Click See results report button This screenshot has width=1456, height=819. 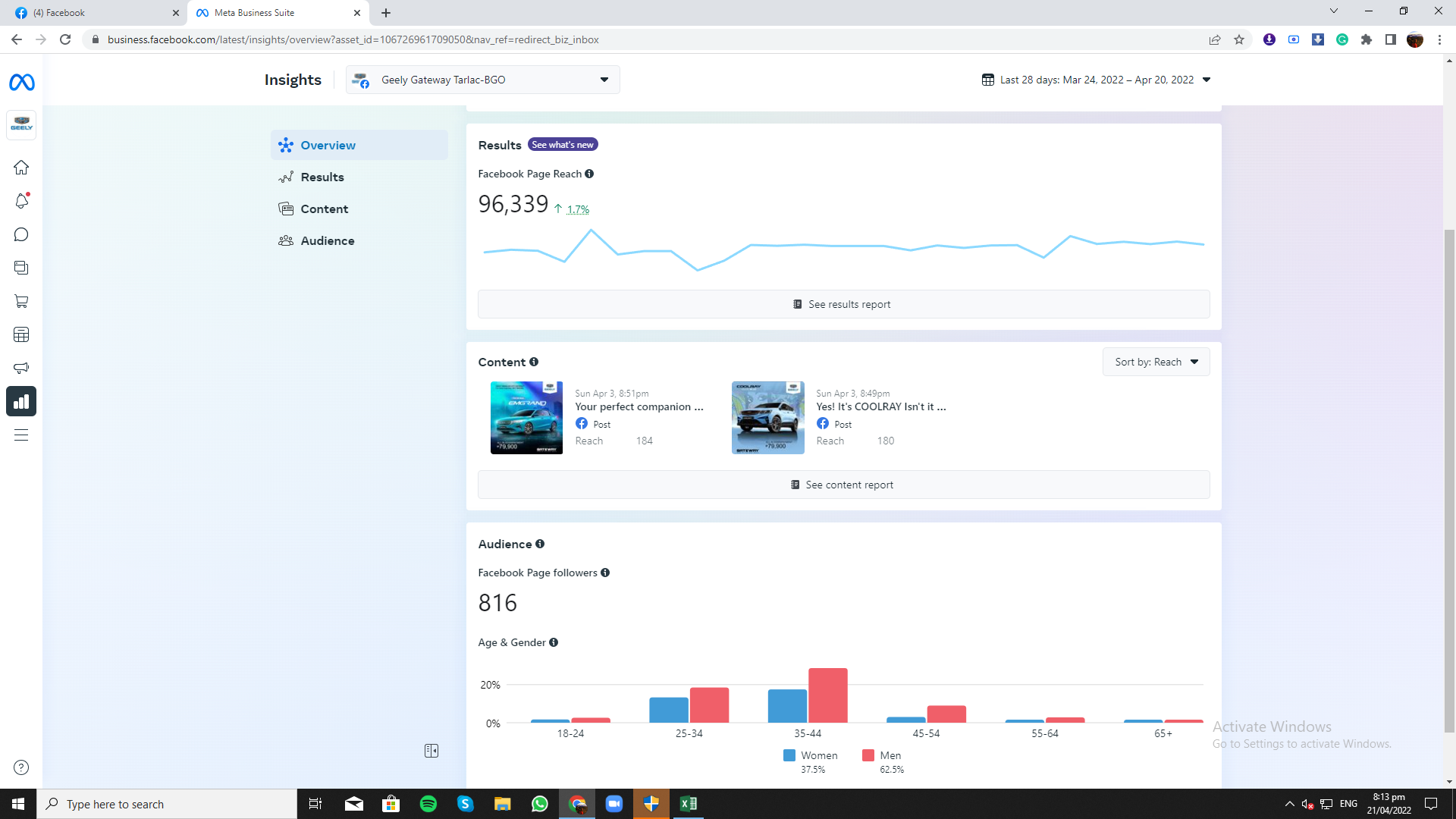tap(843, 304)
